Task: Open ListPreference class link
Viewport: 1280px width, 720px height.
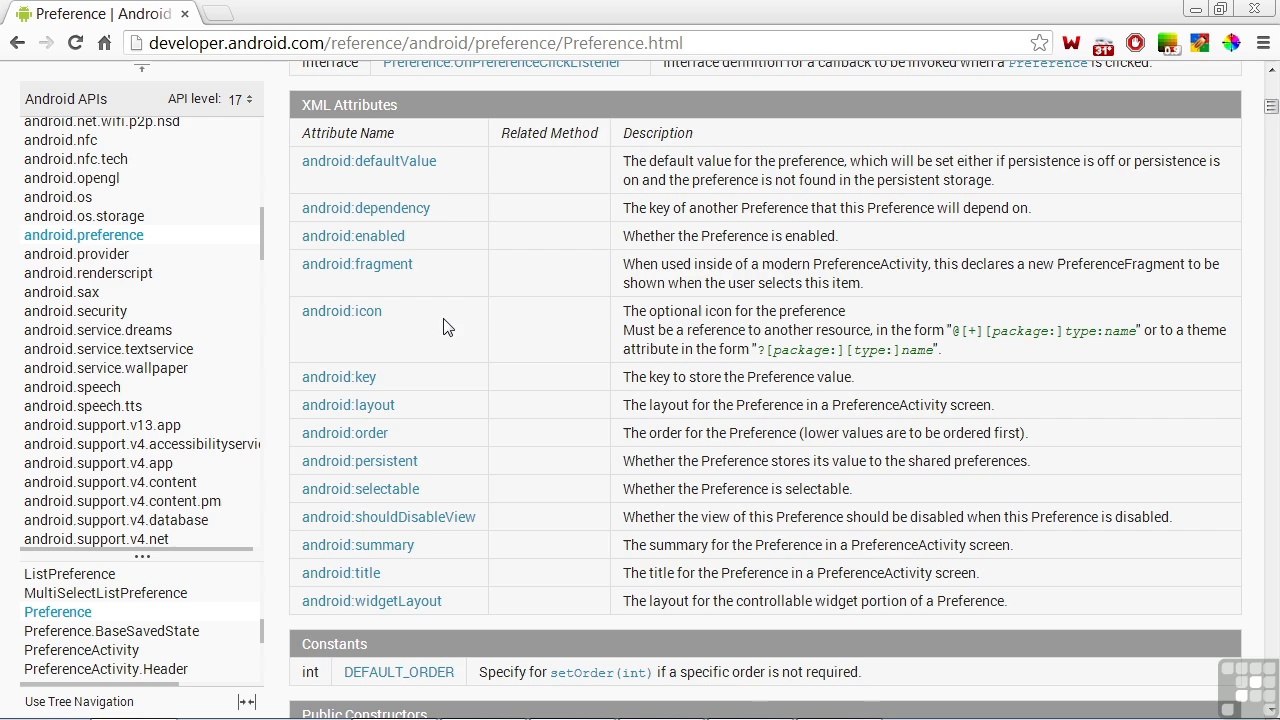Action: point(70,574)
